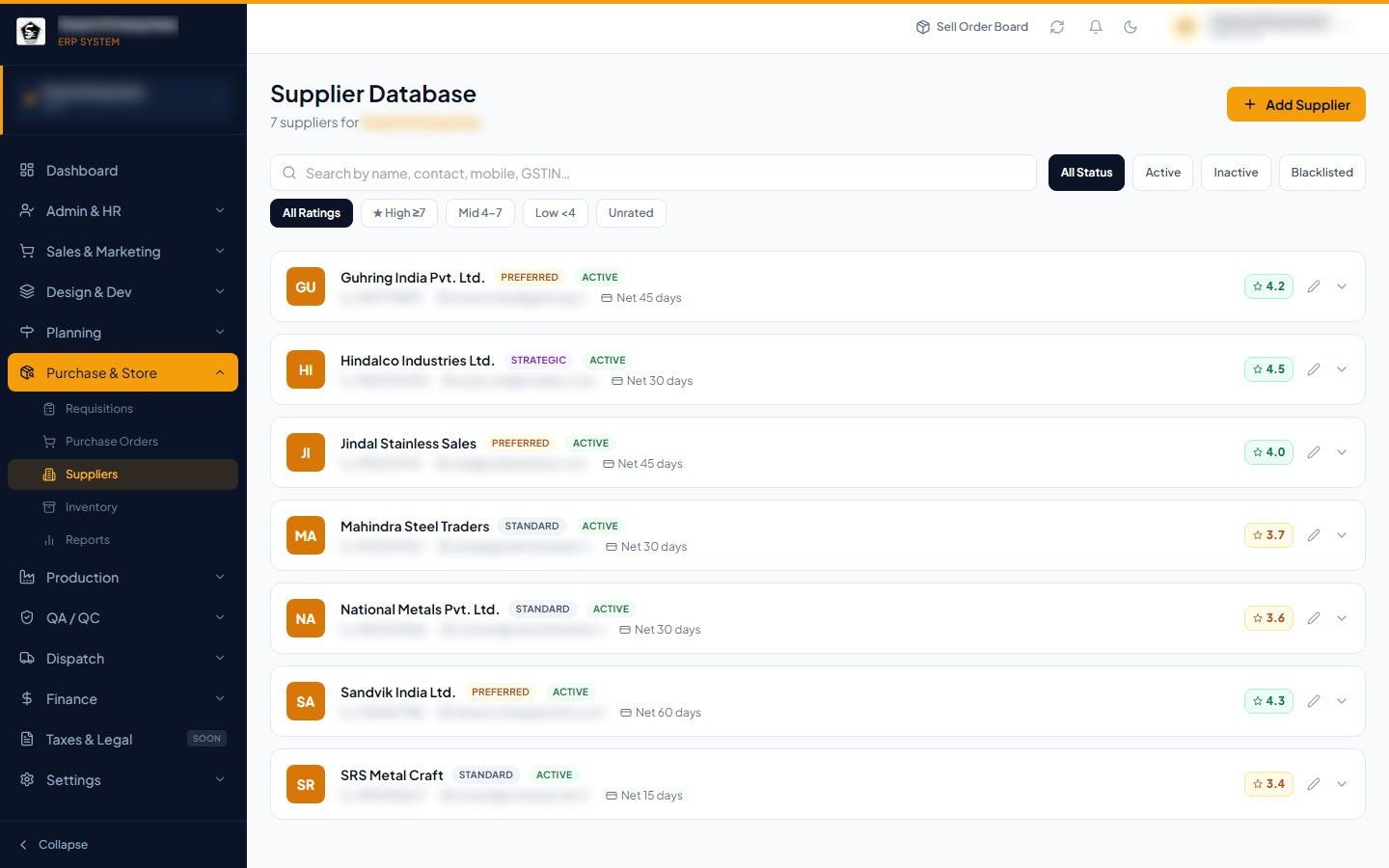Expand Sandvik India Ltd. row chevron

pyautogui.click(x=1342, y=701)
